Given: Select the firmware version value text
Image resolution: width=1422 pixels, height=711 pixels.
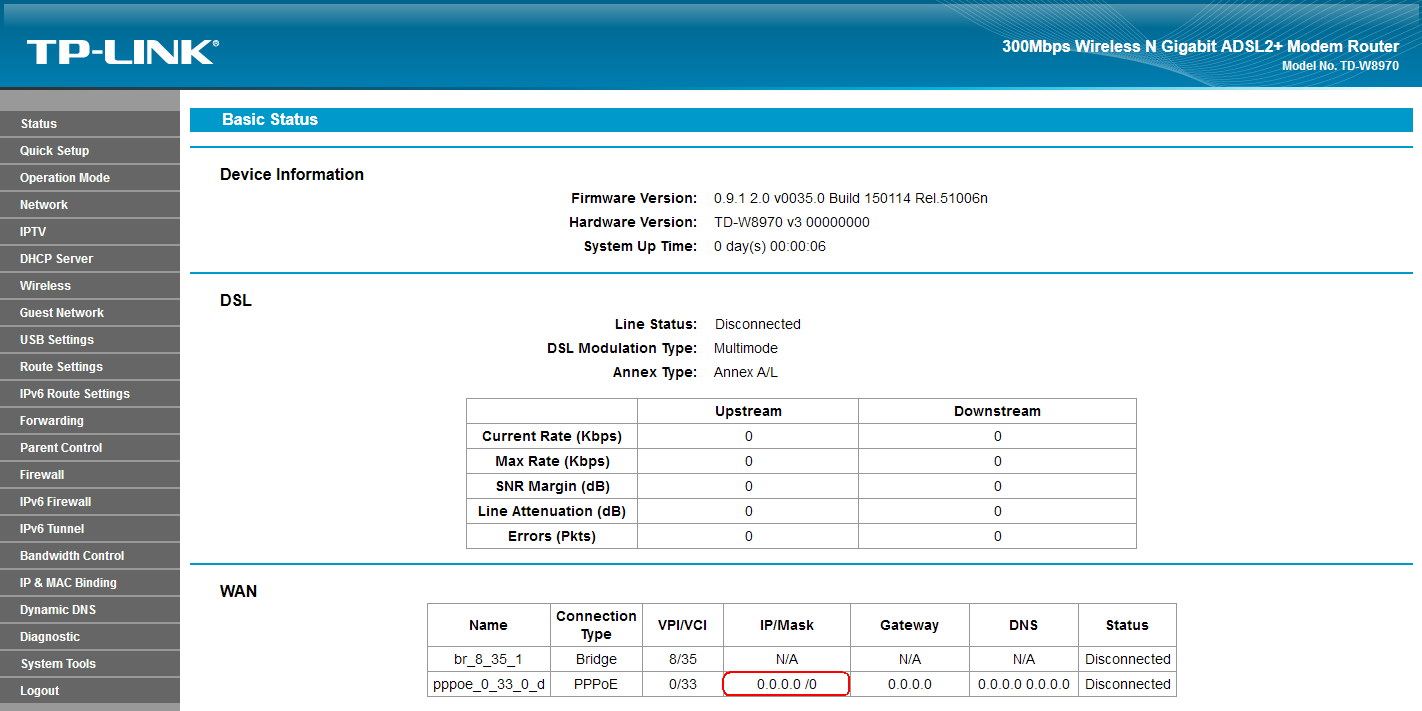Looking at the screenshot, I should click(851, 198).
